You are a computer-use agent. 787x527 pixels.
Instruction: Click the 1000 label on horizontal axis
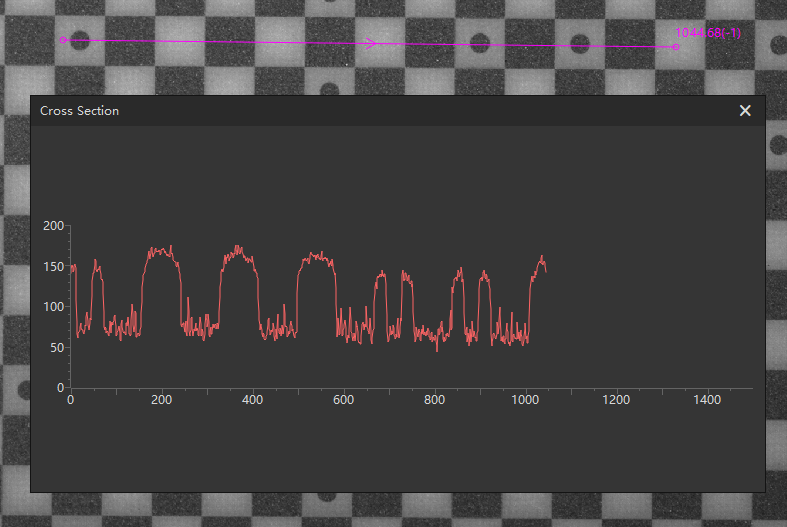click(525, 400)
